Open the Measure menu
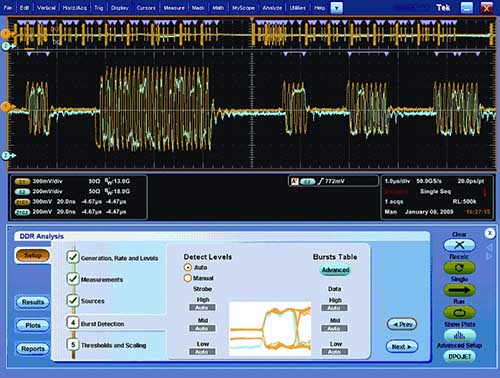 point(174,8)
